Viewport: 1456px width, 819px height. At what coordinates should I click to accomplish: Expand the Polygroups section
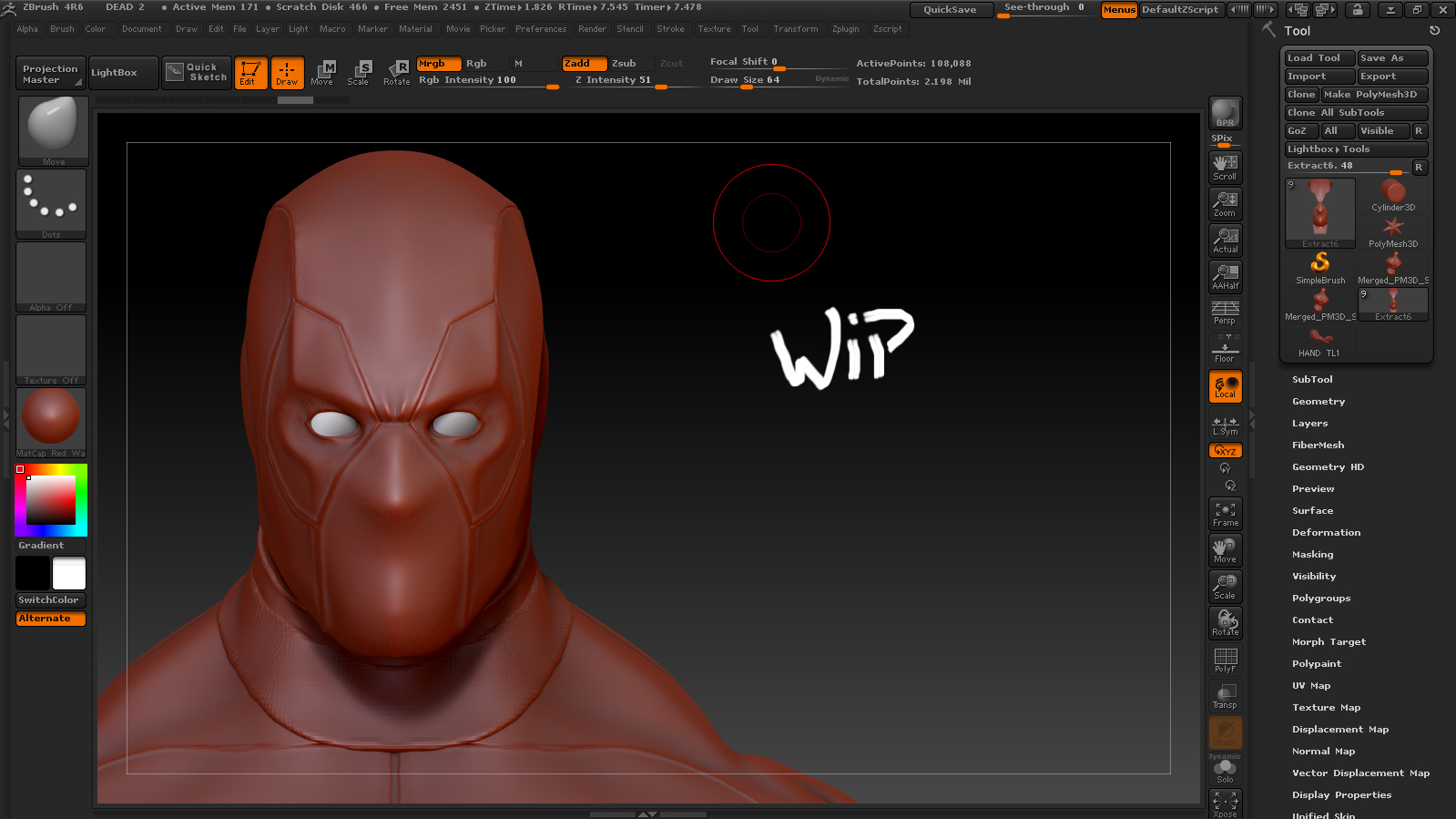point(1321,599)
